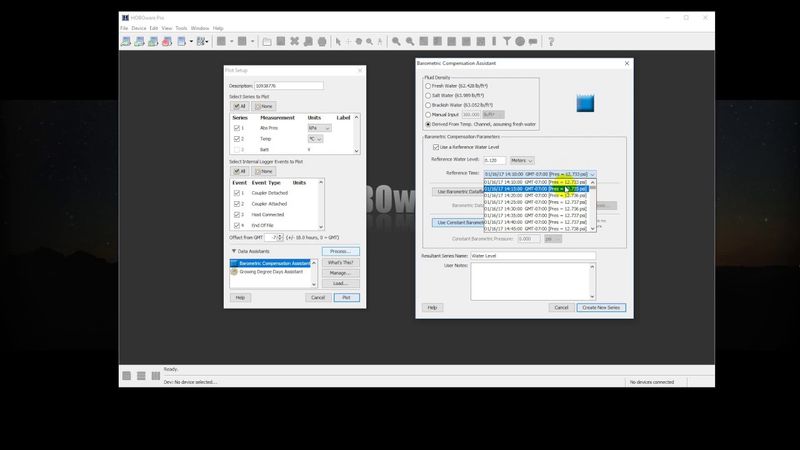Toggle Coupler Attached event checkbox

pos(237,204)
